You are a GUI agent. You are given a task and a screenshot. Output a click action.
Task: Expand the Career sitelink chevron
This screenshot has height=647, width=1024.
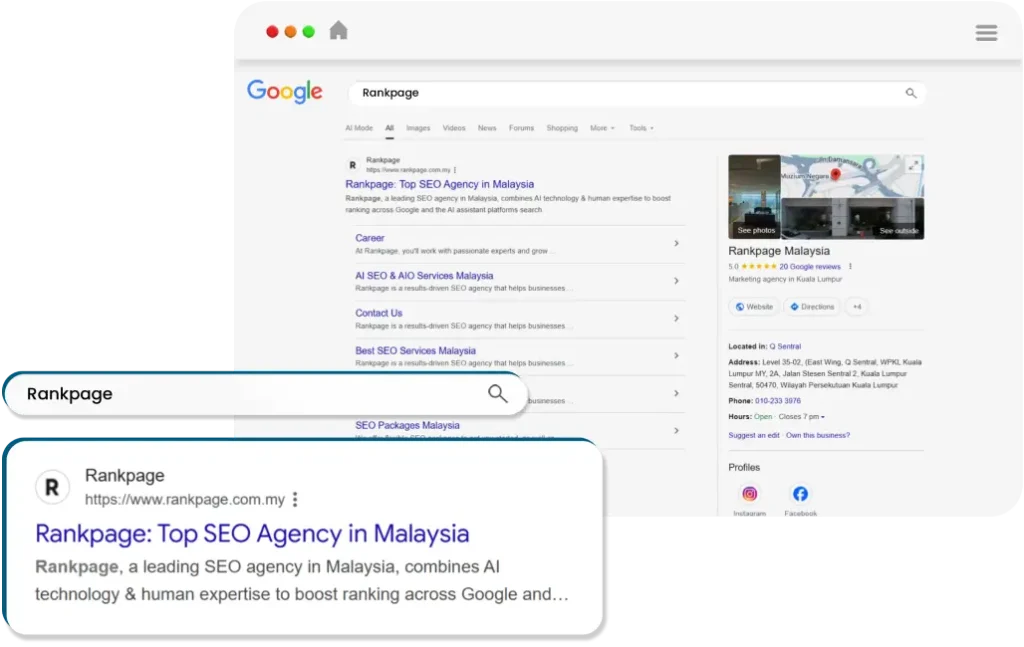[x=677, y=243]
